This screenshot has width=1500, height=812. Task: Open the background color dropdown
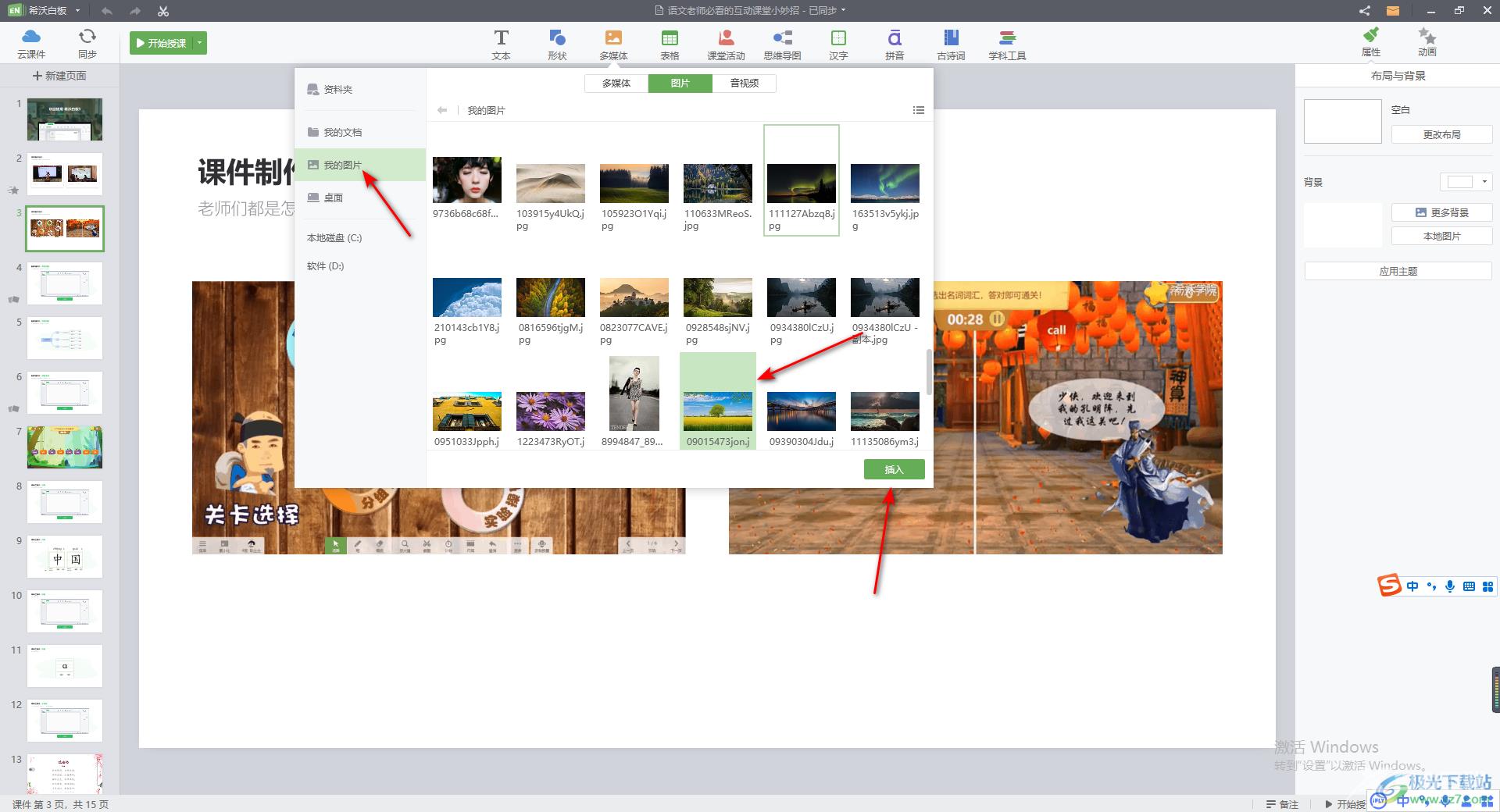pyautogui.click(x=1484, y=182)
